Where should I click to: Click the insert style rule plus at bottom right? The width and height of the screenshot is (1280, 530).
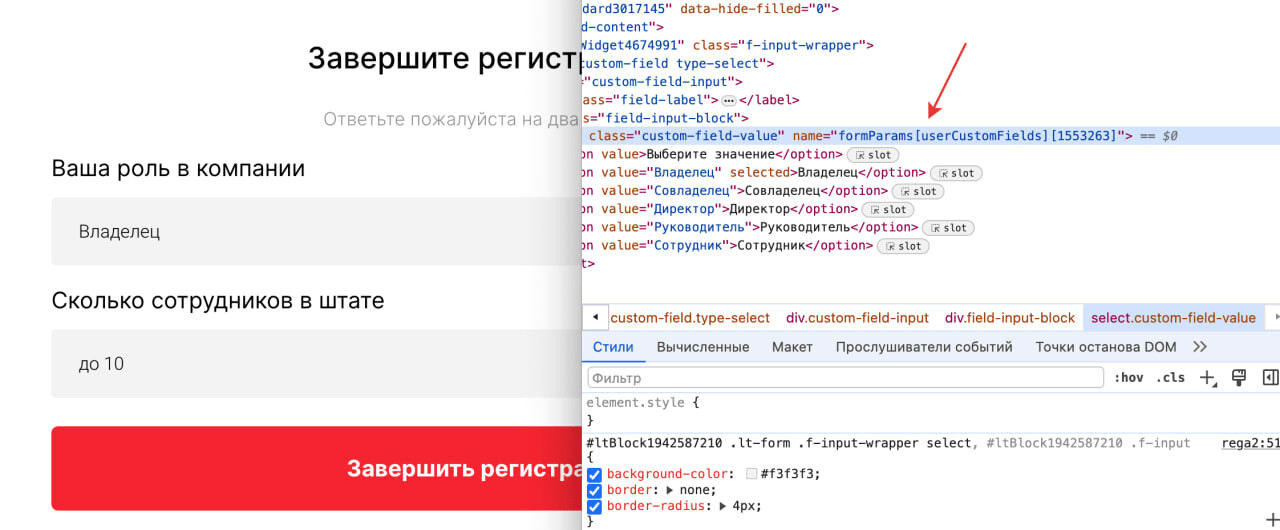[1271, 519]
